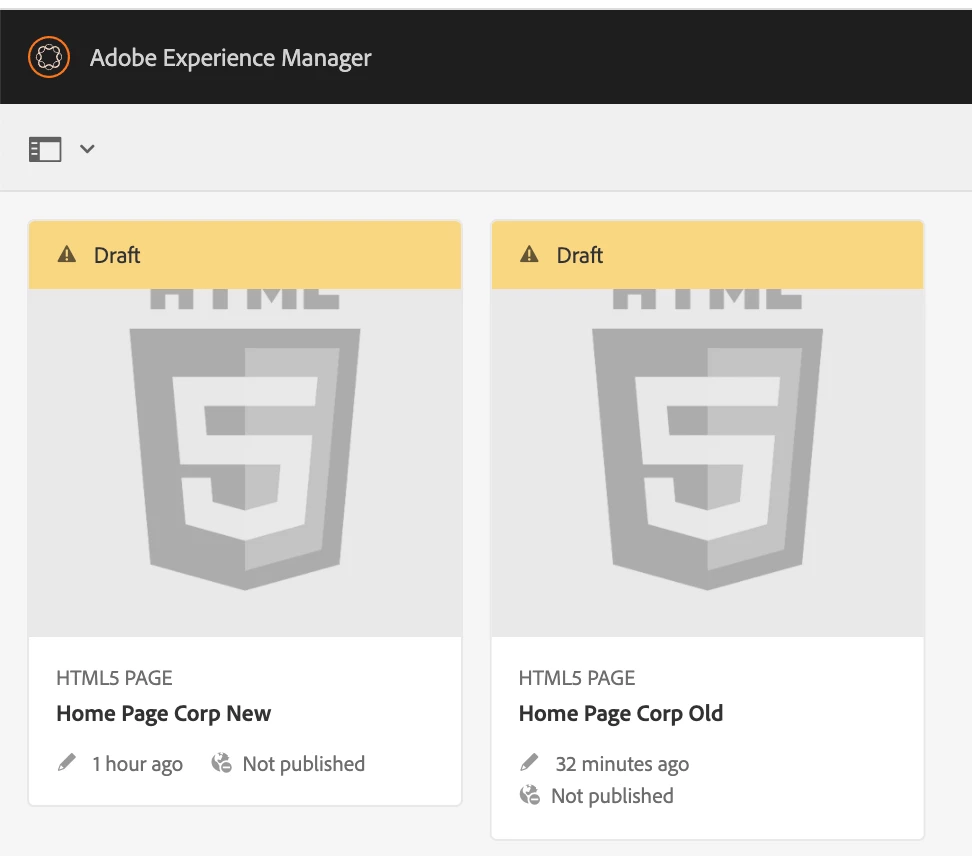
Task: Click the Adobe Experience Manager title
Action: (230, 58)
